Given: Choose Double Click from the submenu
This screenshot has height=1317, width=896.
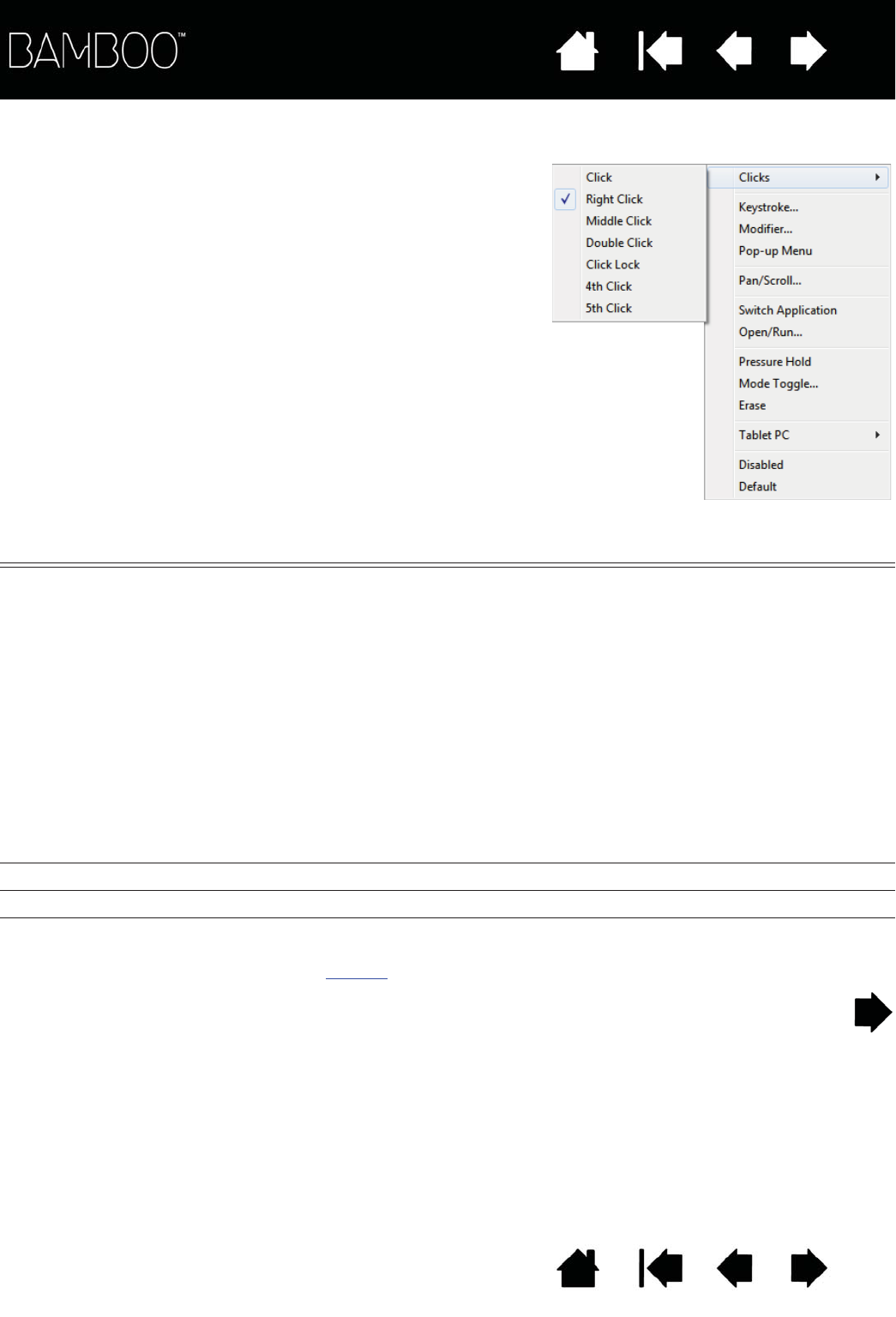Looking at the screenshot, I should pos(629,243).
